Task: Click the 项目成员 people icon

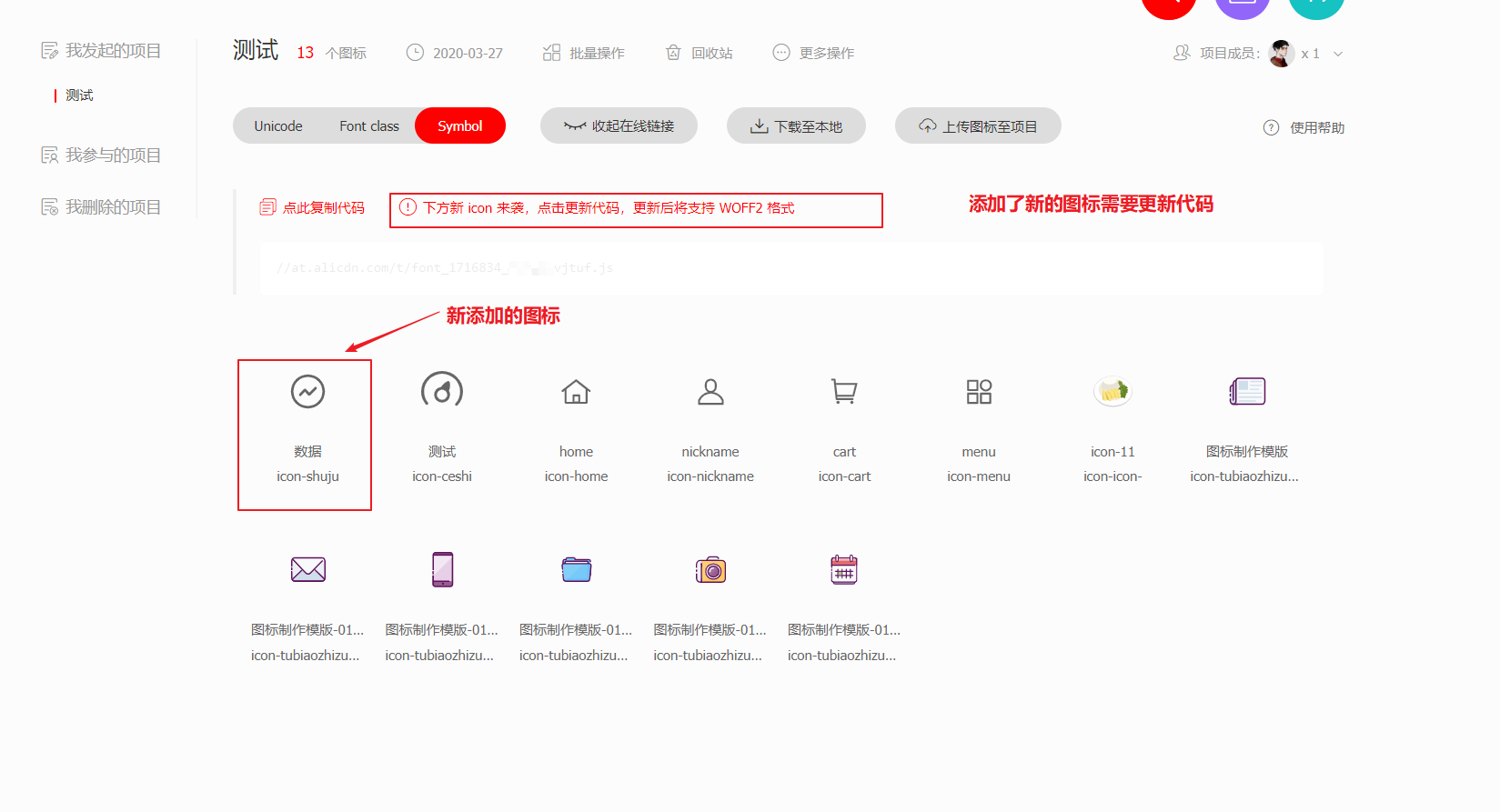Action: click(x=1182, y=53)
